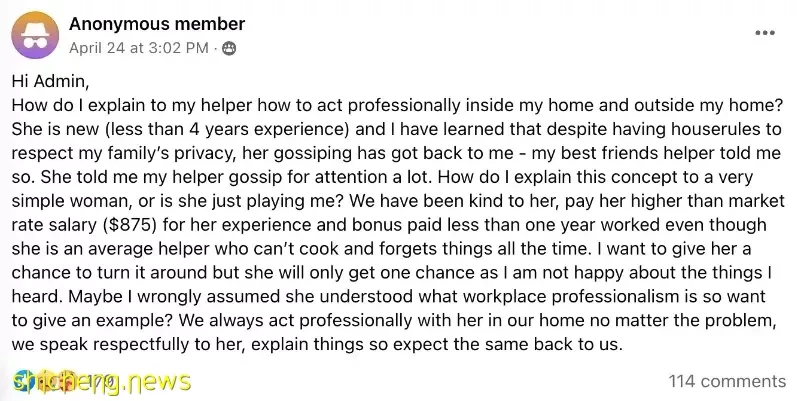
Task: Click the anonymous member avatar icon
Action: click(35, 35)
